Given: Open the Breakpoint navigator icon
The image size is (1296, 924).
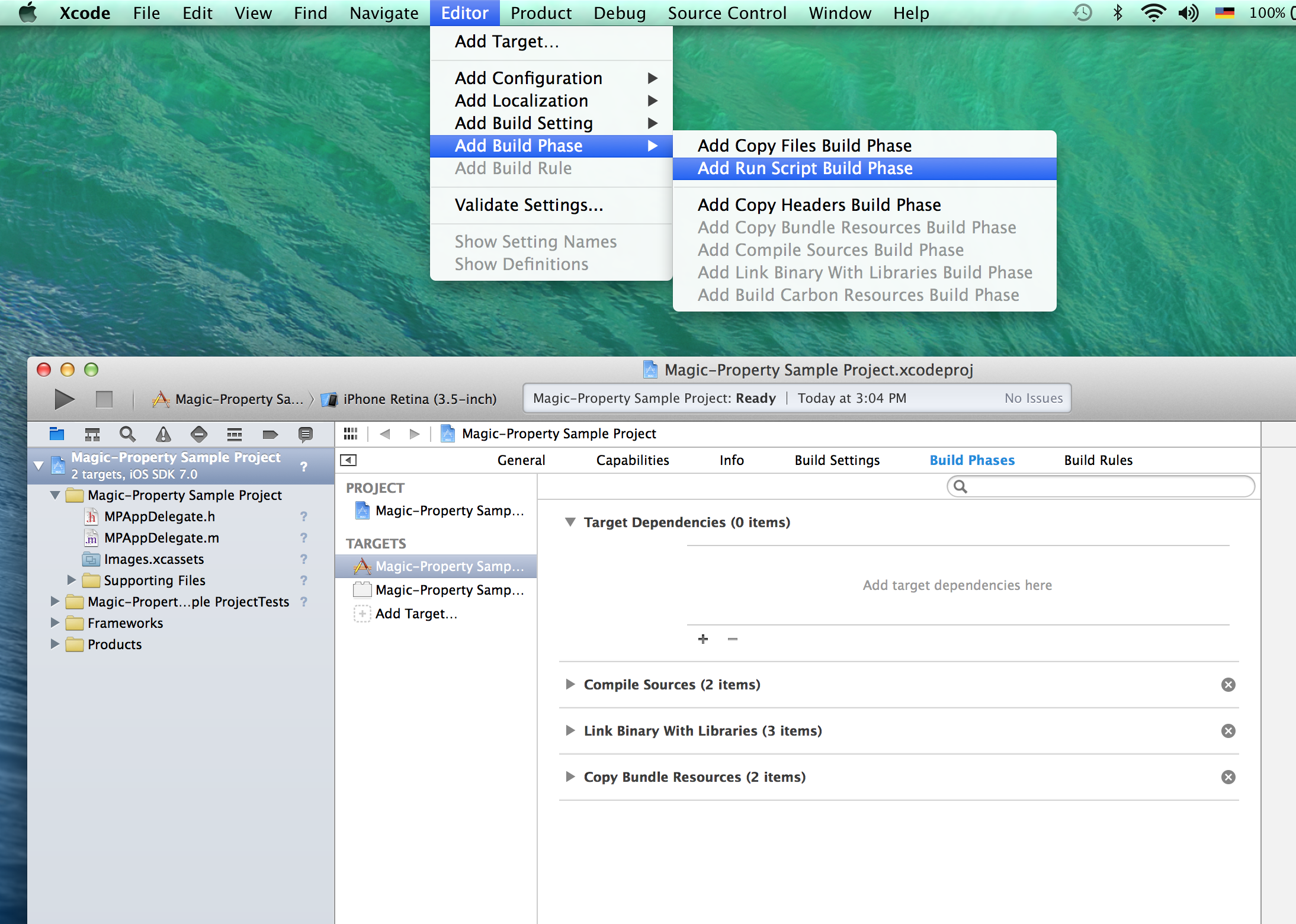Looking at the screenshot, I should pos(270,434).
